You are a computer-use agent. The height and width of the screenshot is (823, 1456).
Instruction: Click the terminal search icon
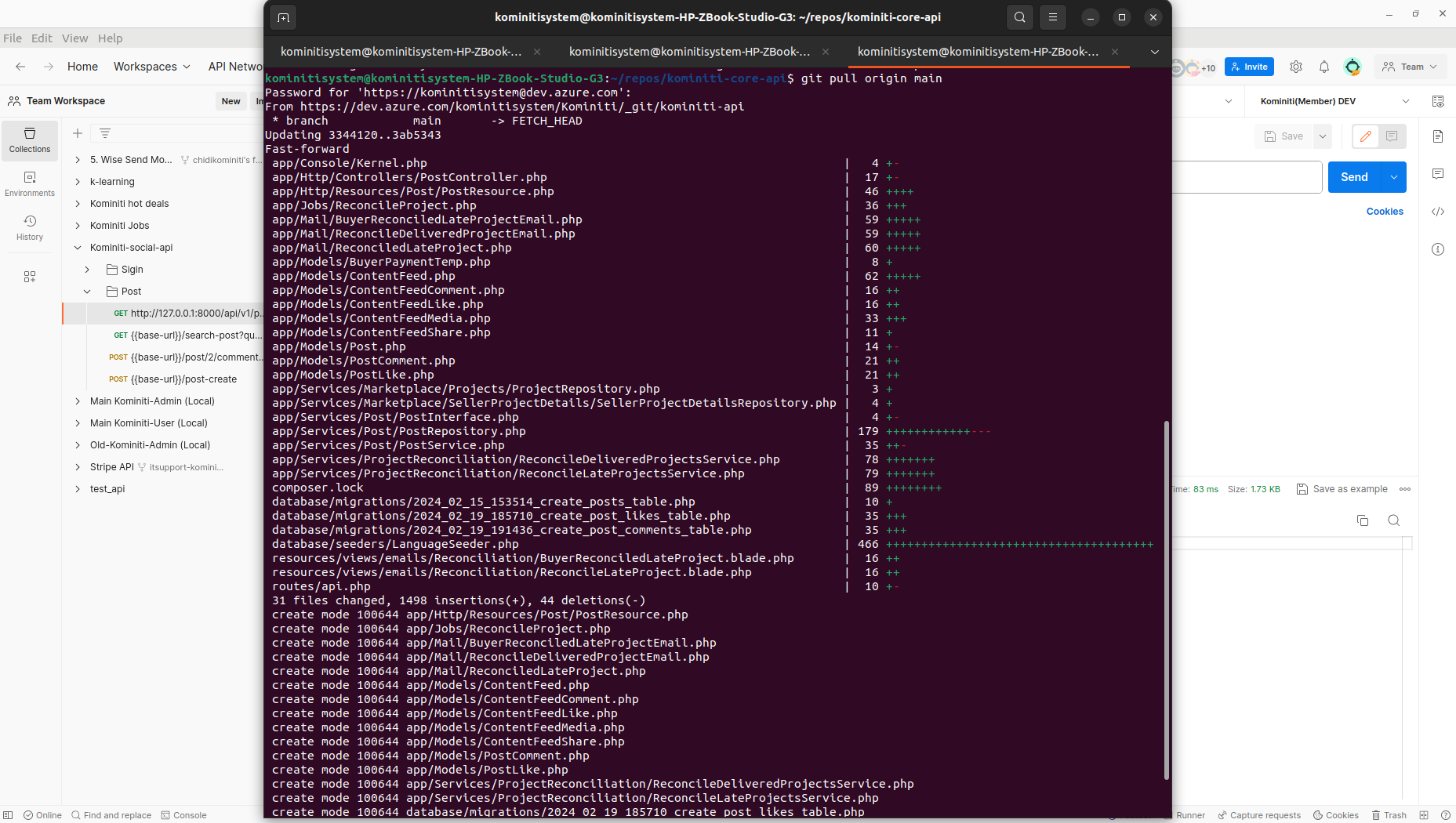pos(1019,17)
